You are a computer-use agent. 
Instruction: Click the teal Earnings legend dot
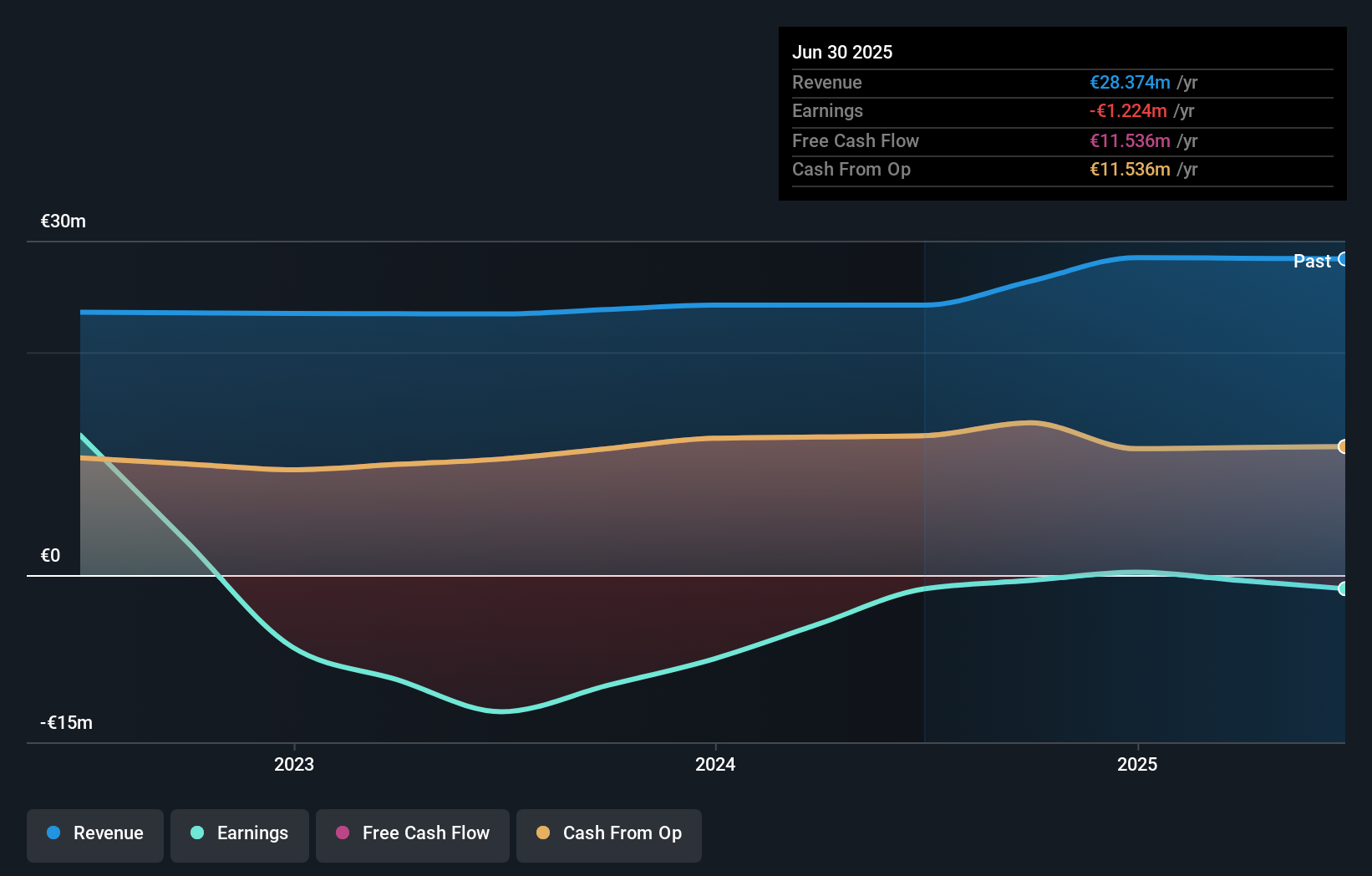coord(197,833)
